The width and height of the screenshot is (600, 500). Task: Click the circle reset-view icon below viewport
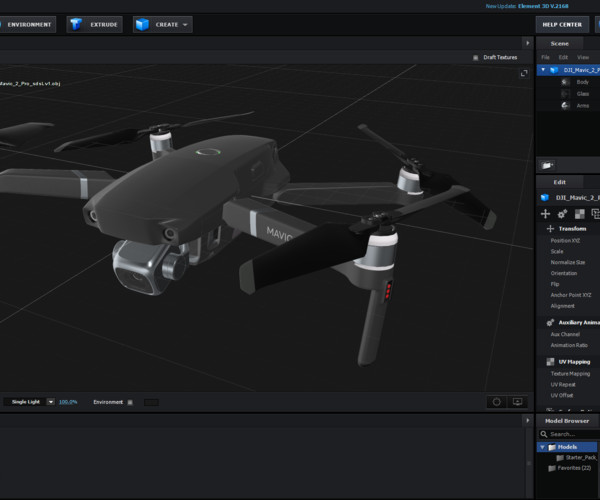(497, 402)
